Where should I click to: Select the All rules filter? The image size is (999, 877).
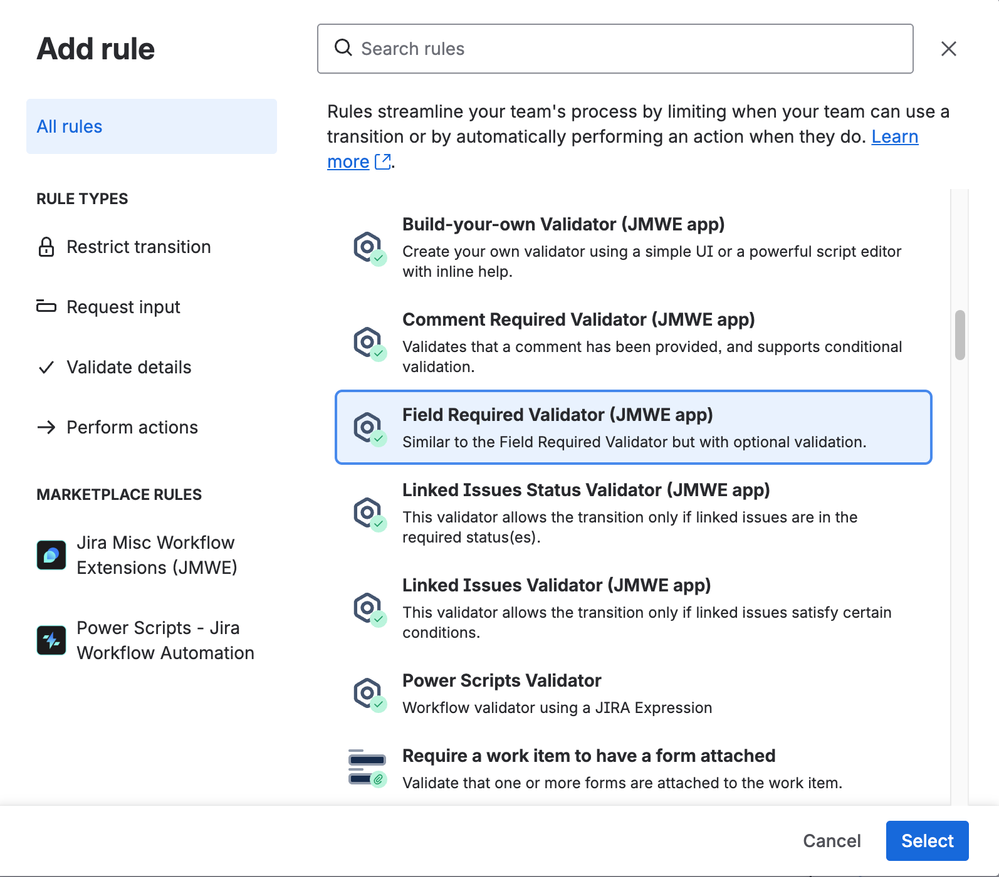[152, 126]
